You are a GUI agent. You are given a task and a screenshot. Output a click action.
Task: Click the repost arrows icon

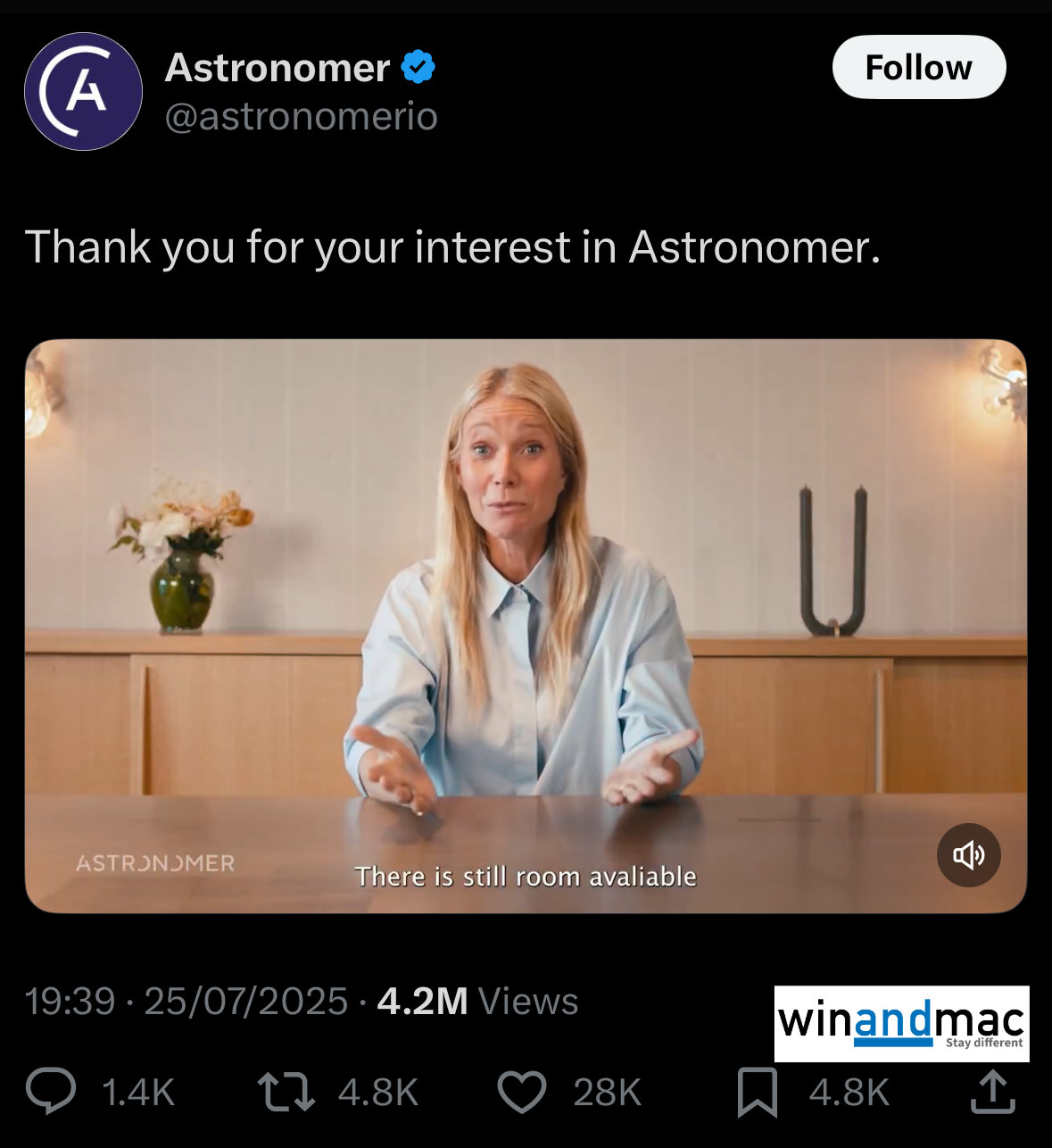286,1092
